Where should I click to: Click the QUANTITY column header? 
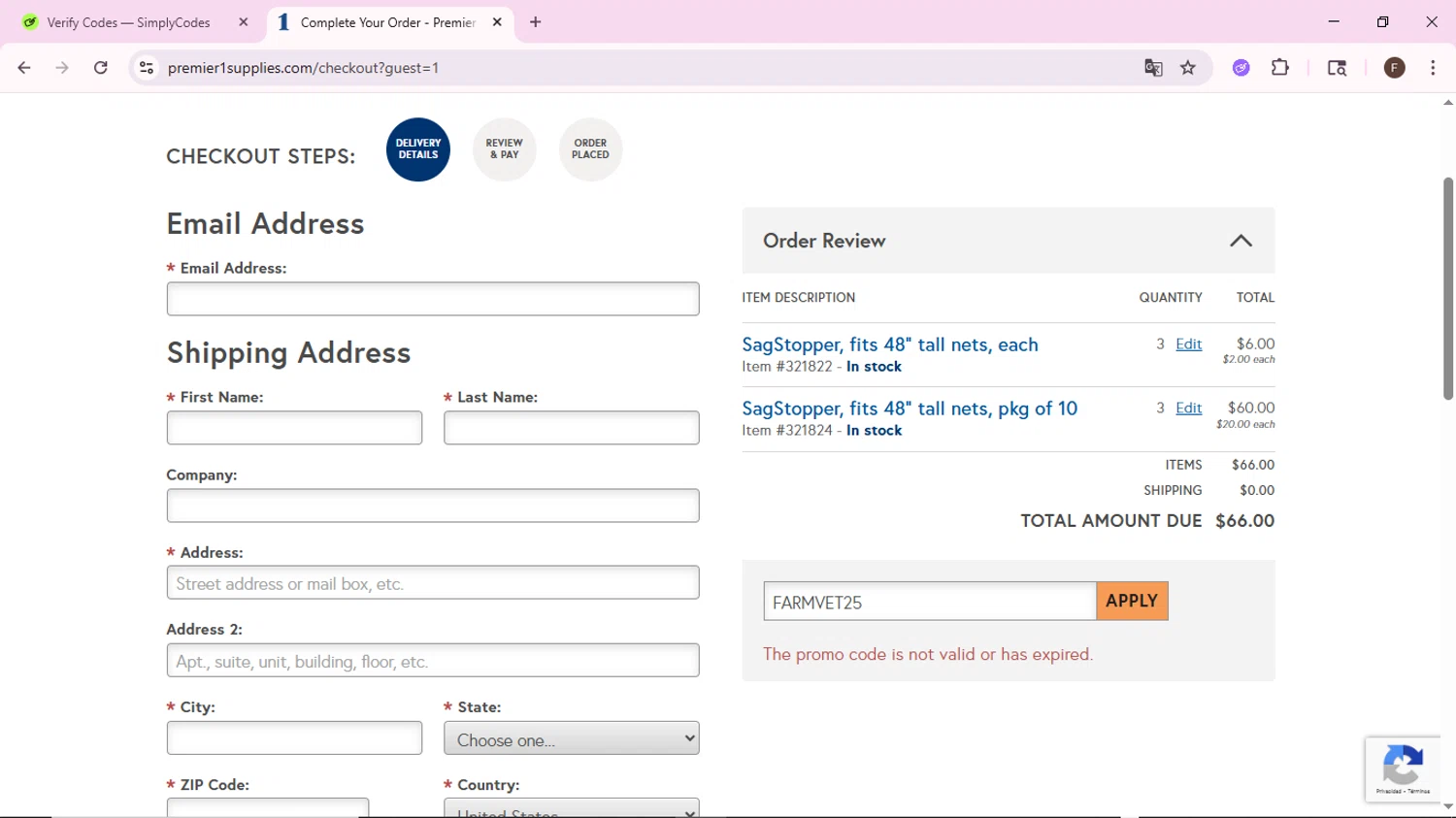click(x=1171, y=298)
